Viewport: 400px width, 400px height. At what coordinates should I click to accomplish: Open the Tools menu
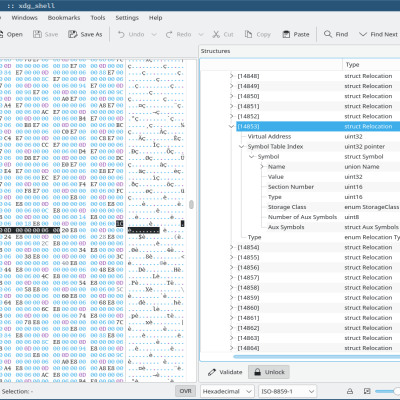(x=98, y=18)
